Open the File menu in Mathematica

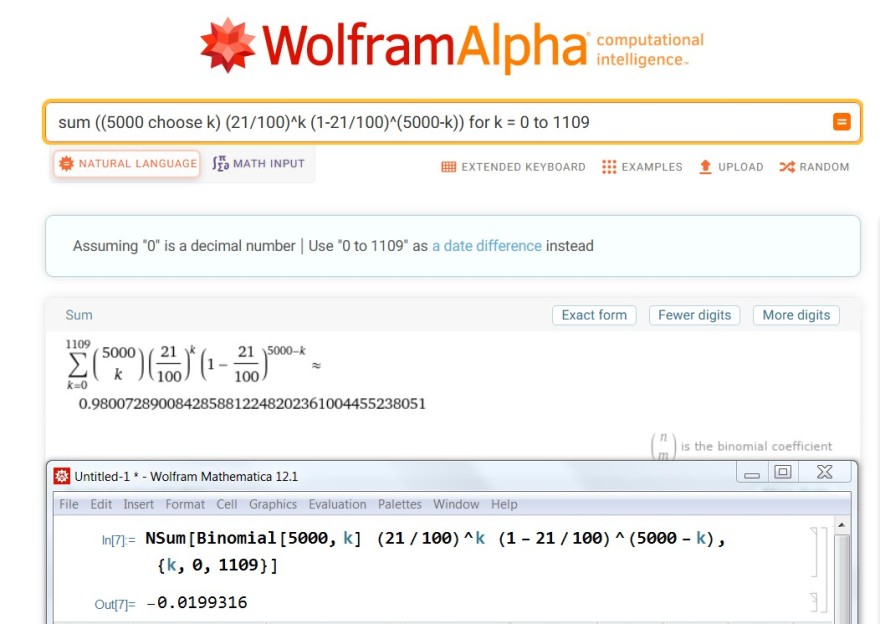[69, 504]
